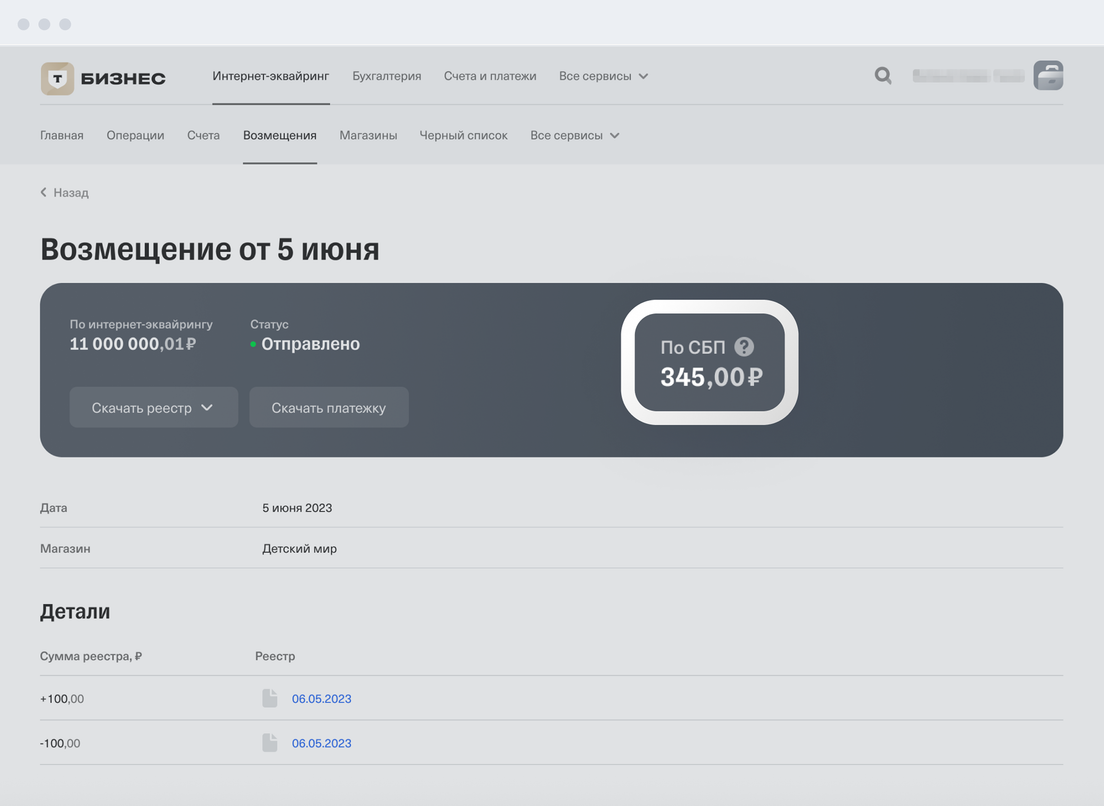Open the Главная tab

(62, 135)
